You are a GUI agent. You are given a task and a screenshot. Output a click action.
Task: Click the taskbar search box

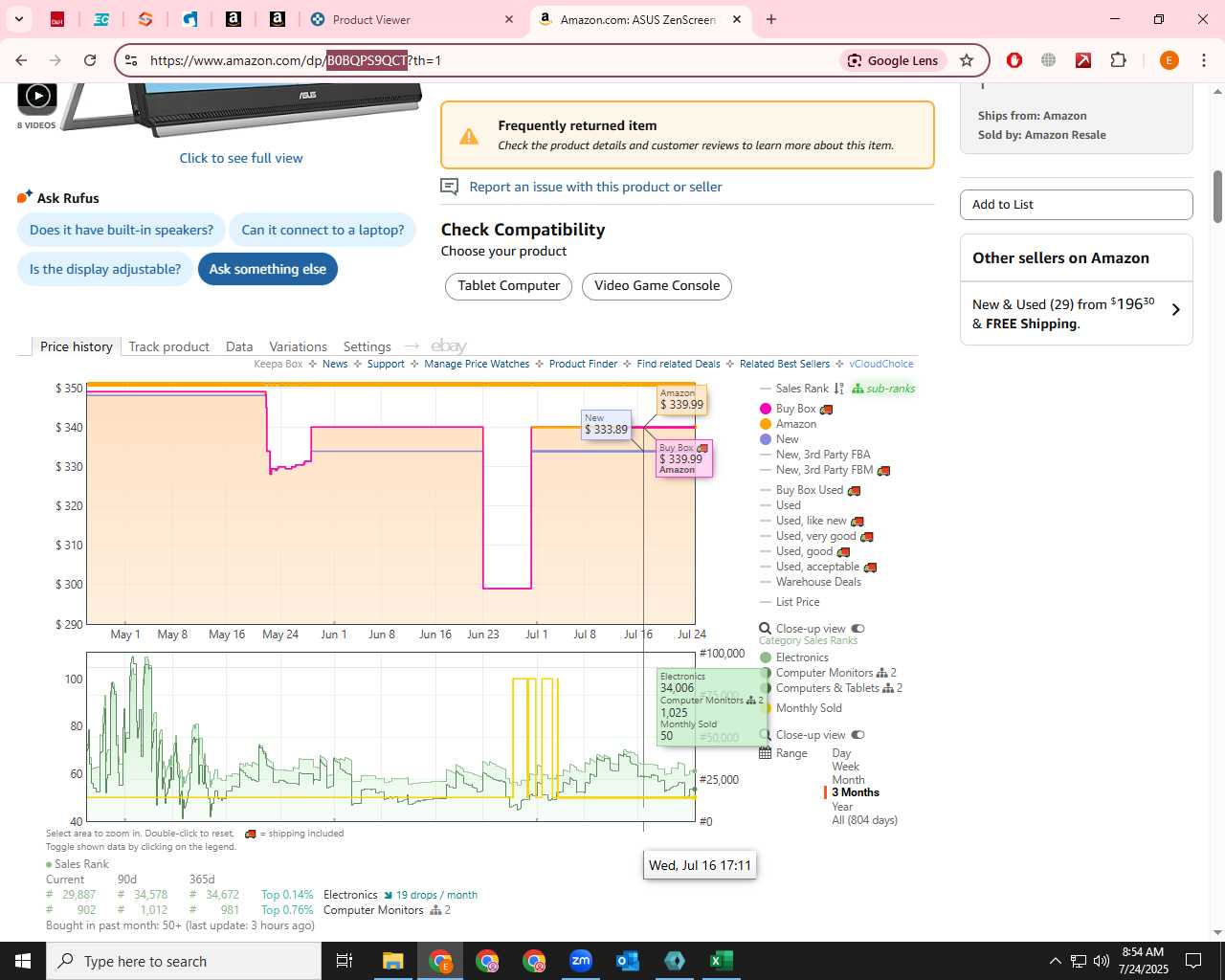[x=184, y=961]
